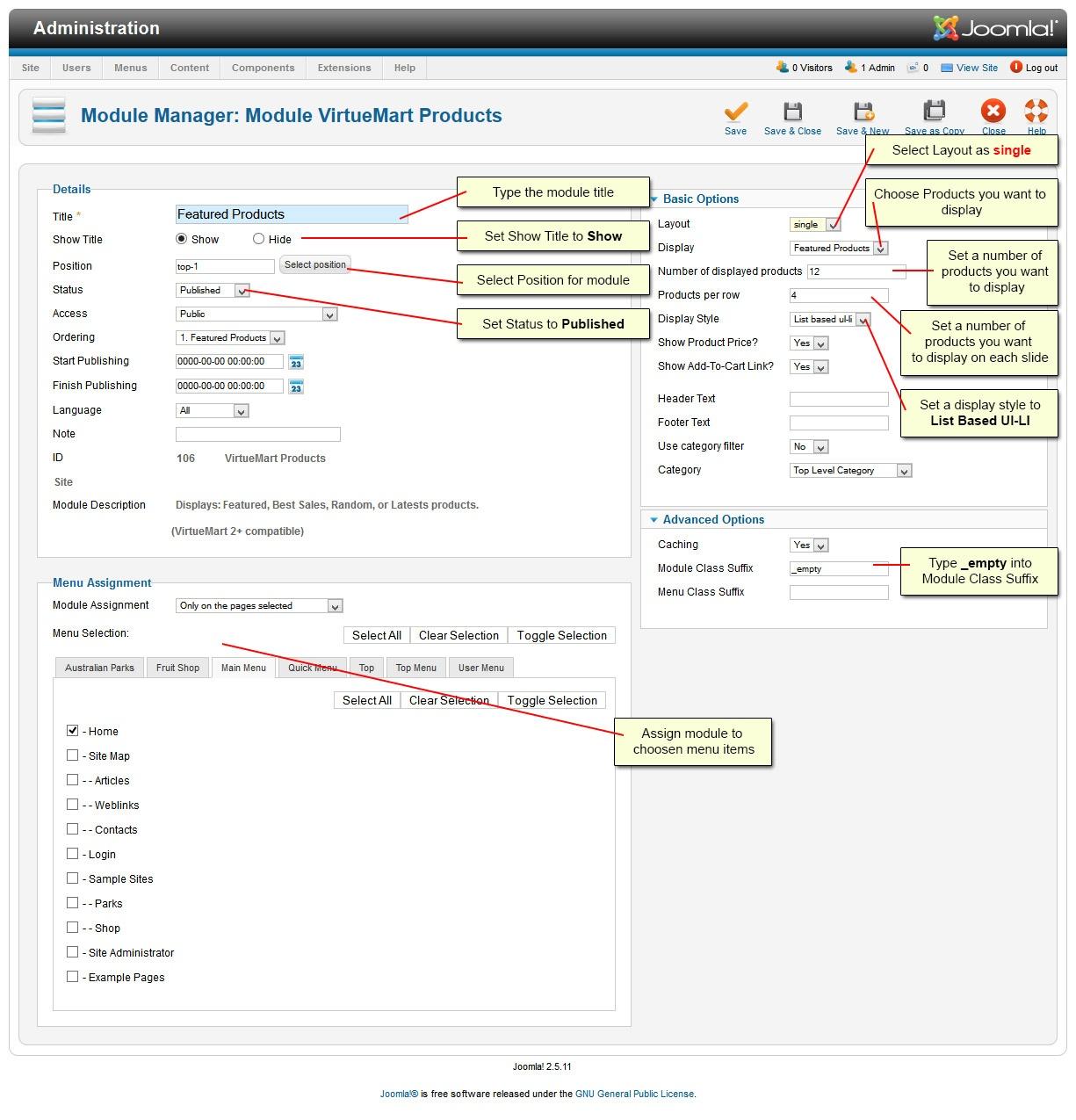Open the Extensions menu
Screen dimensions: 1076x1120
click(344, 68)
